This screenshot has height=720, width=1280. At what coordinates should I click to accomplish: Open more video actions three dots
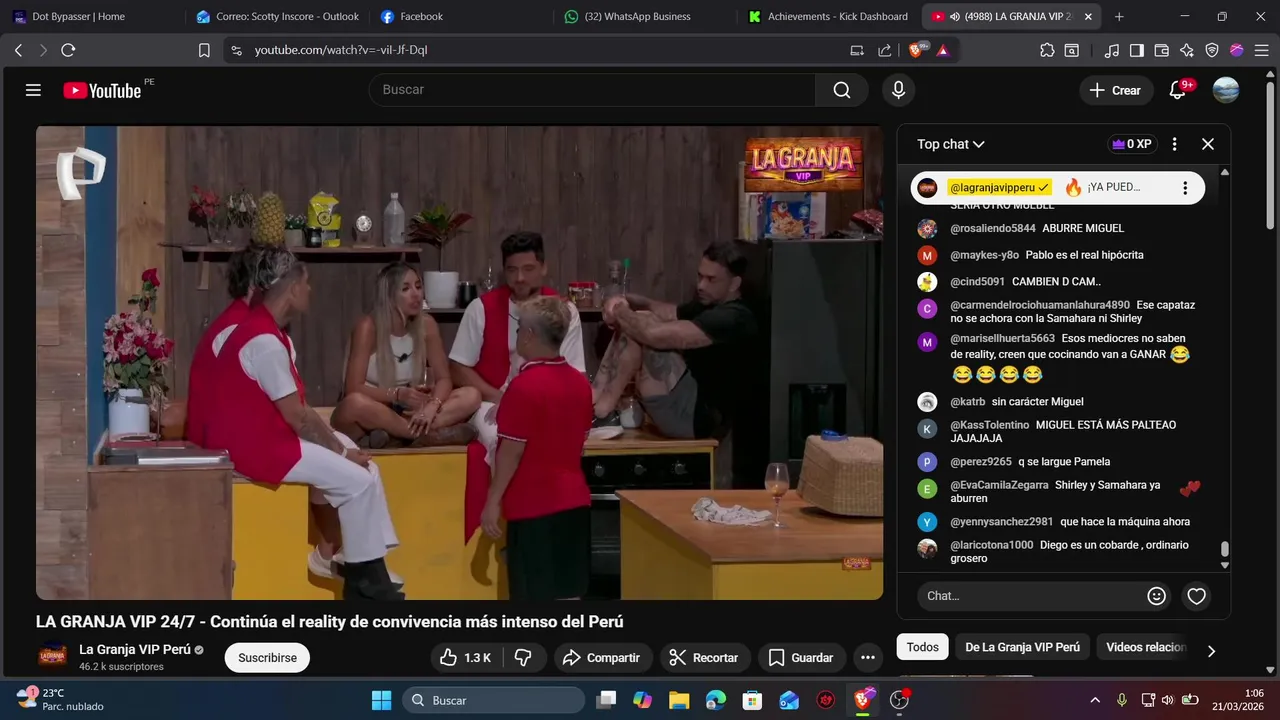(x=868, y=657)
